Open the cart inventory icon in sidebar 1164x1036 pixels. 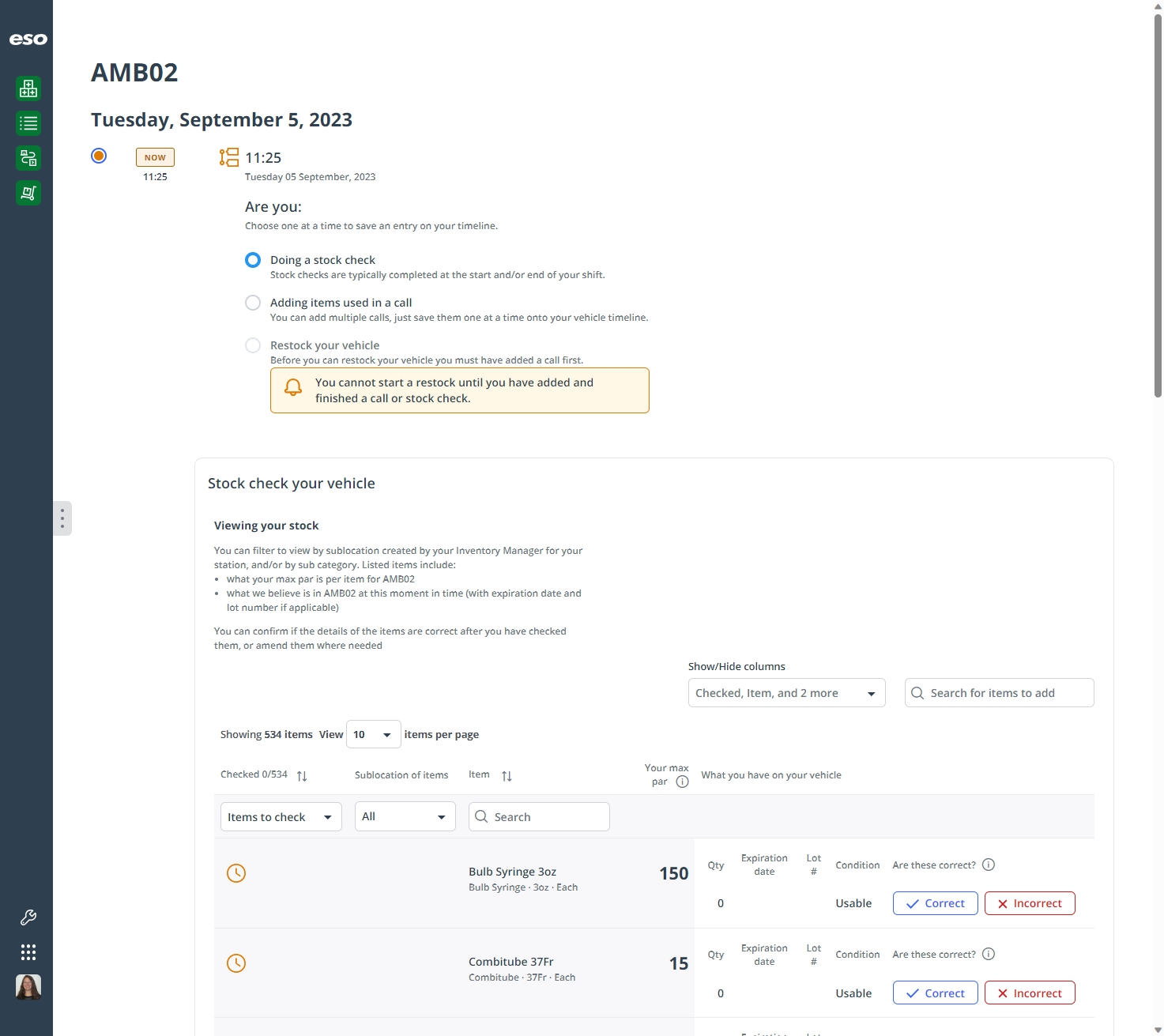pos(28,193)
